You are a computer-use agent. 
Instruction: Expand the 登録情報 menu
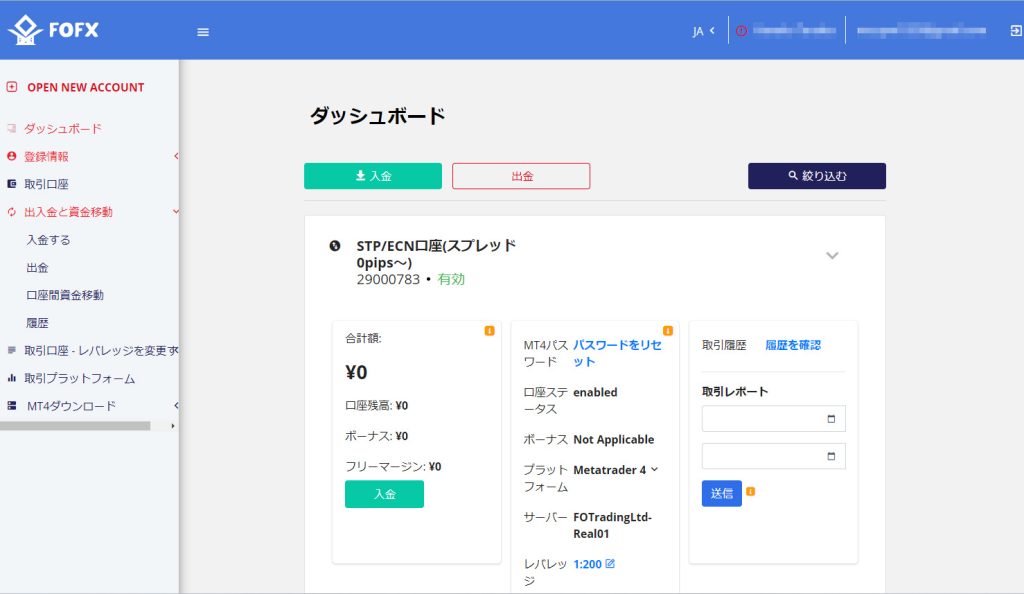tap(176, 156)
